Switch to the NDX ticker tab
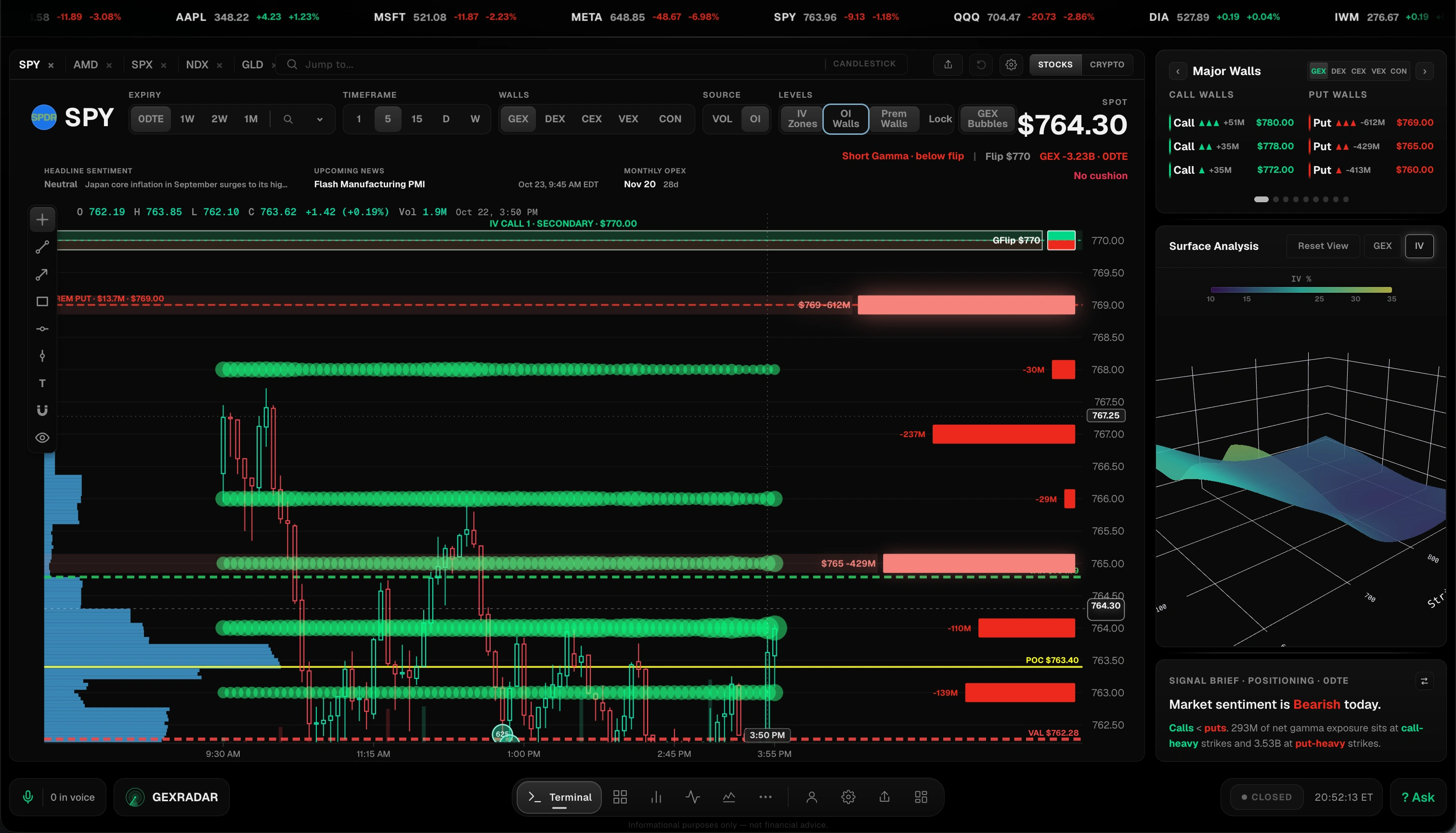 [x=197, y=65]
